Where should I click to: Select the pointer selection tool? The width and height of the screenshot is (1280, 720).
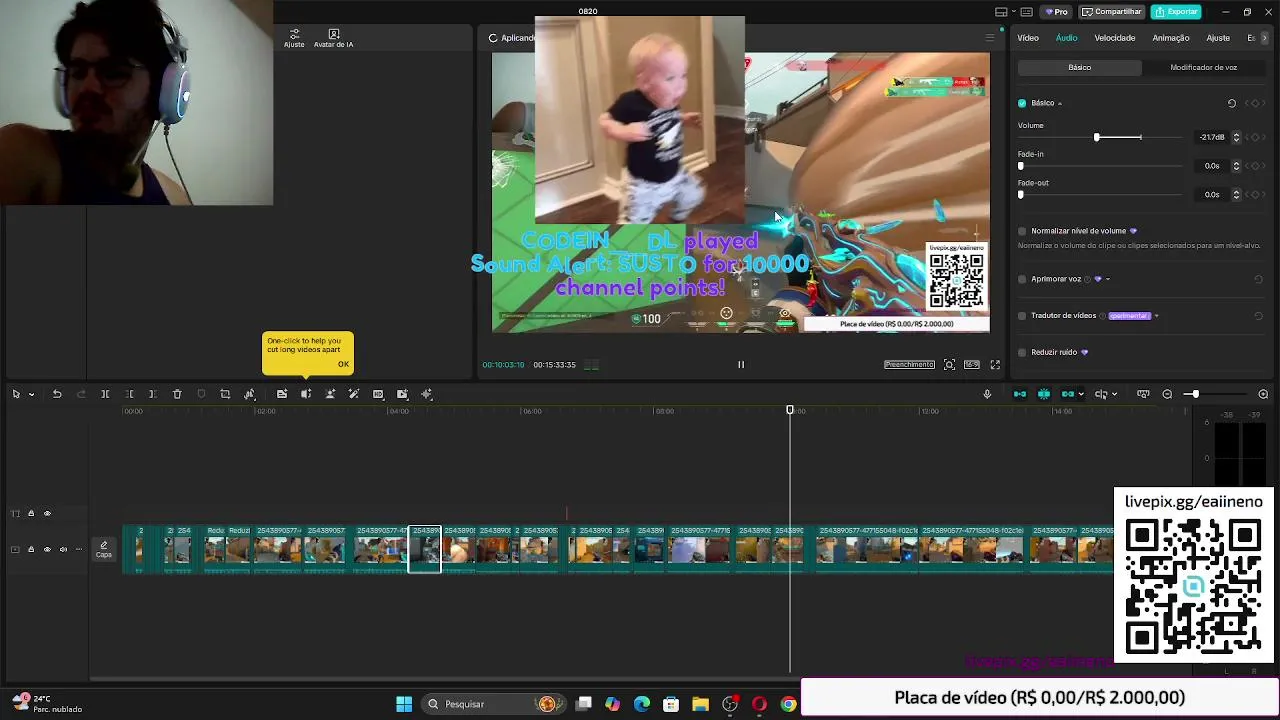(x=16, y=394)
